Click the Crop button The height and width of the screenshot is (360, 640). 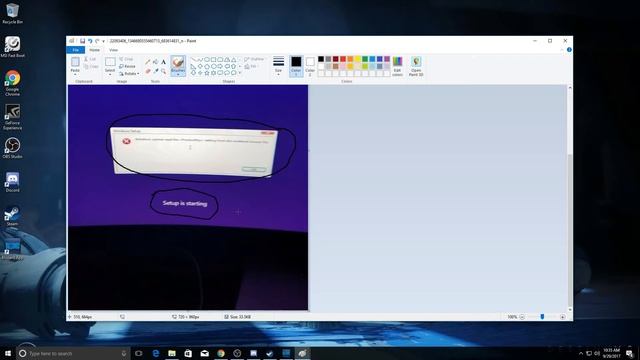(x=127, y=59)
